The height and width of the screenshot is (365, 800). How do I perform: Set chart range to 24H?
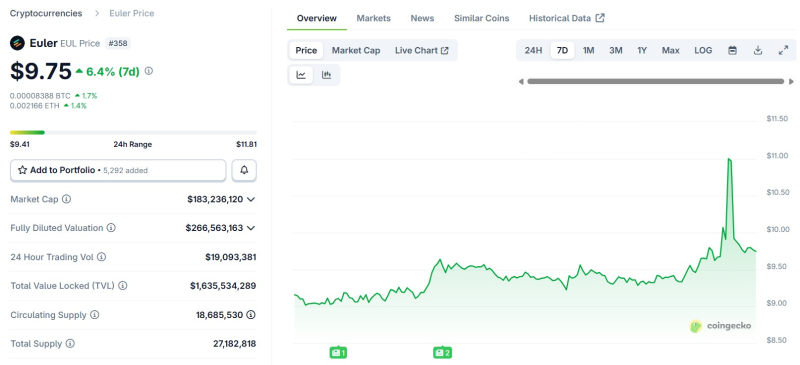(x=533, y=51)
